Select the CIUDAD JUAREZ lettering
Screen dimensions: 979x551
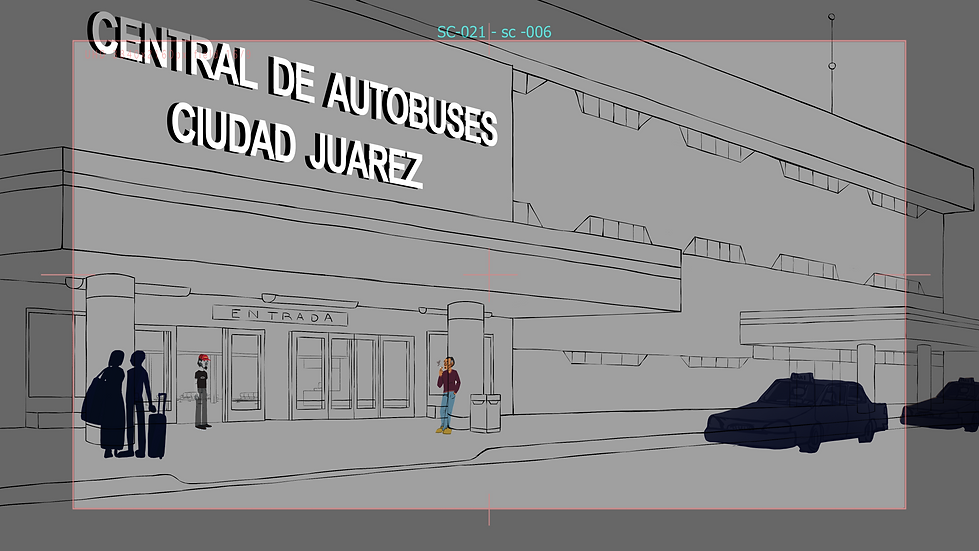click(x=295, y=145)
